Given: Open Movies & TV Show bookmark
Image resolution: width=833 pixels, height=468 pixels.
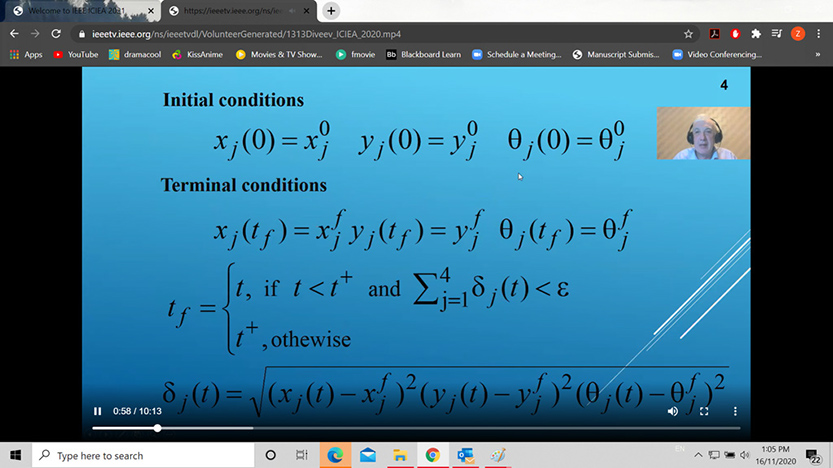Looking at the screenshot, I should click(x=279, y=55).
